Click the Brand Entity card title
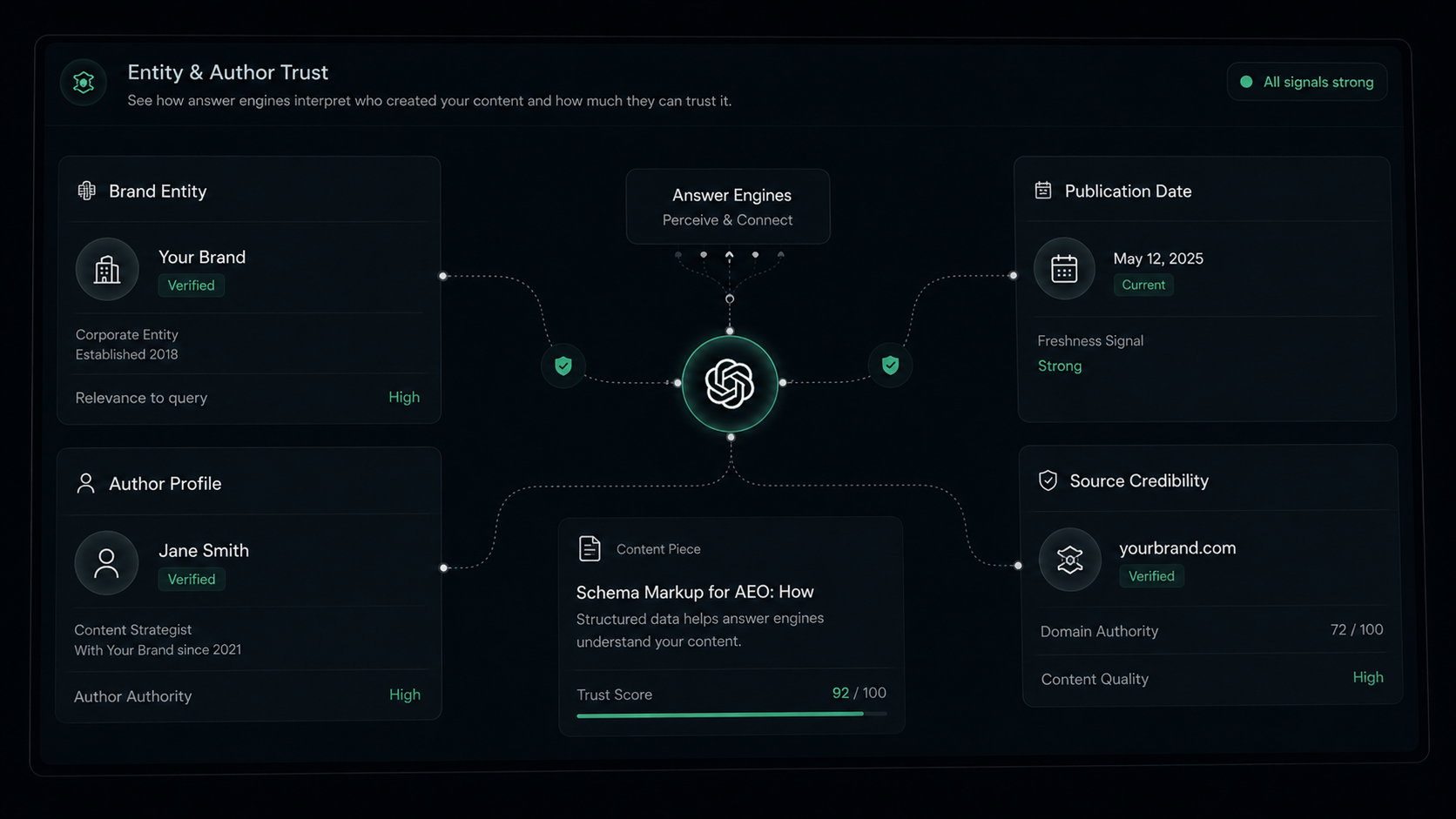This screenshot has height=819, width=1456. [158, 191]
